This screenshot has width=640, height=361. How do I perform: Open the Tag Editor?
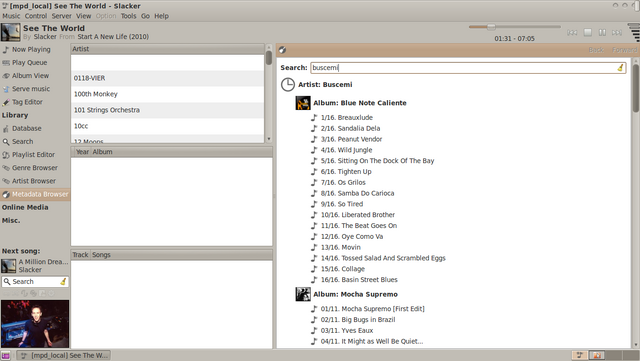27,102
